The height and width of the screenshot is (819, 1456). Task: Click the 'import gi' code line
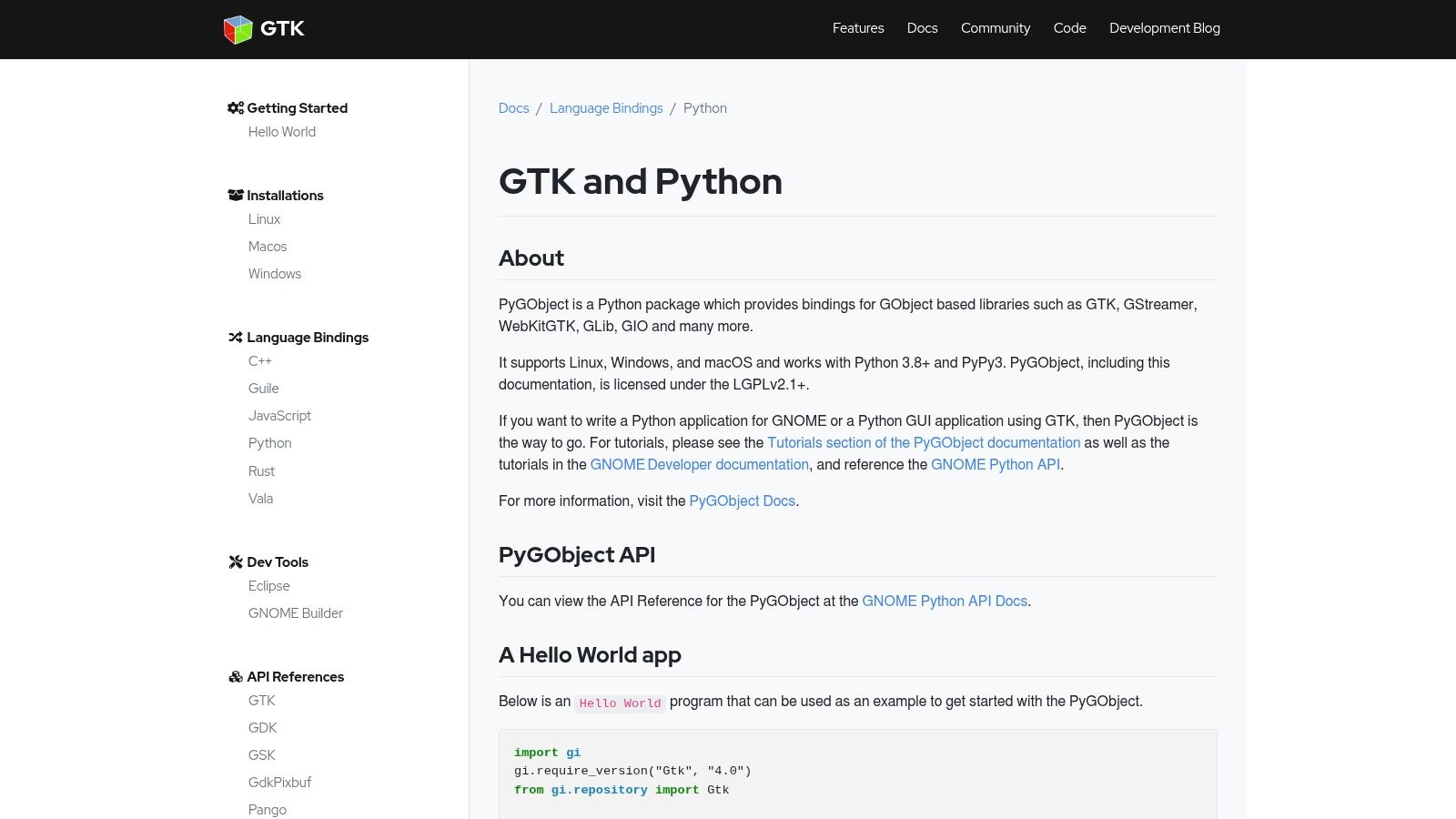(x=547, y=753)
